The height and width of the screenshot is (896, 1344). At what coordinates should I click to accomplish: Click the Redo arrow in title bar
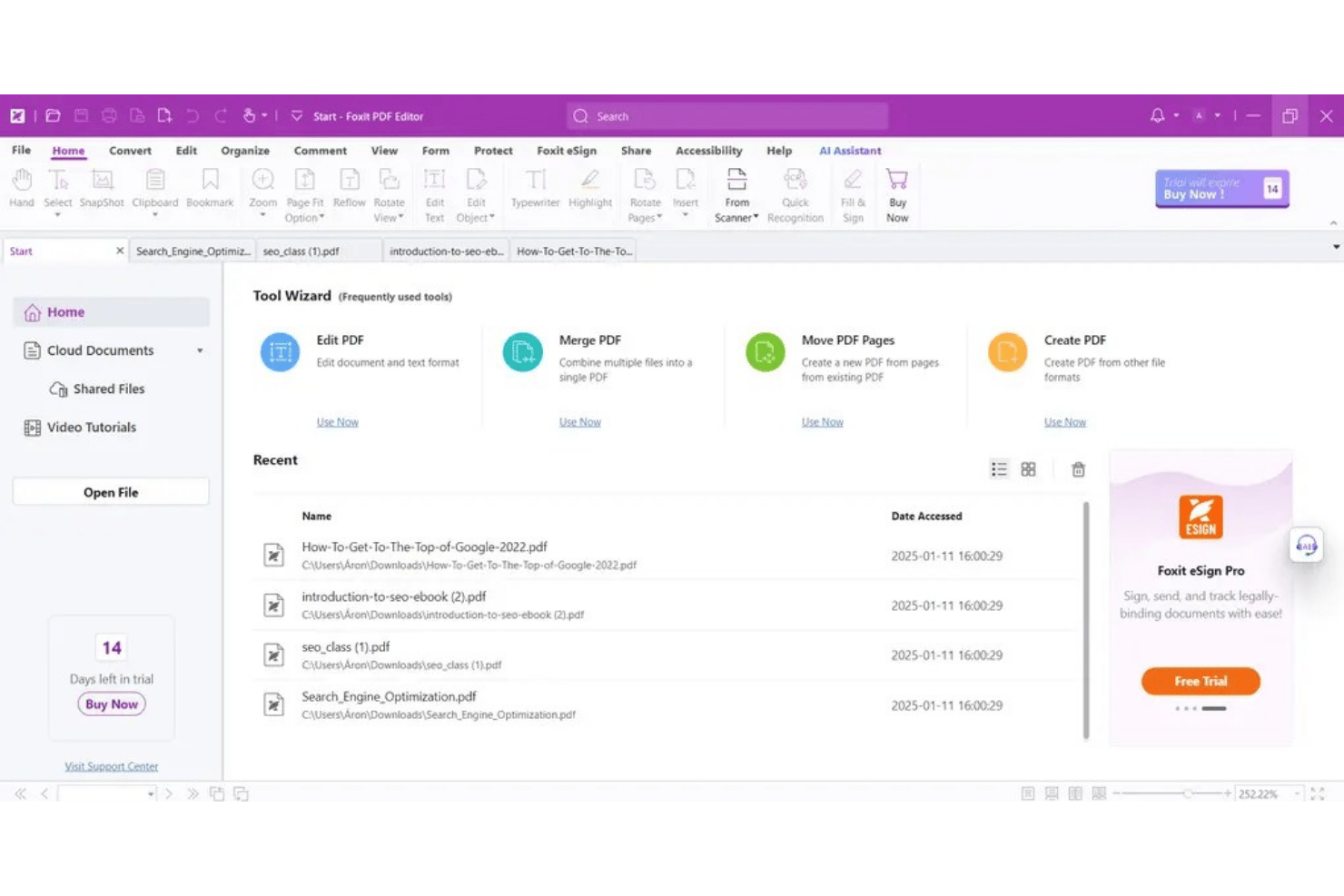pos(221,116)
